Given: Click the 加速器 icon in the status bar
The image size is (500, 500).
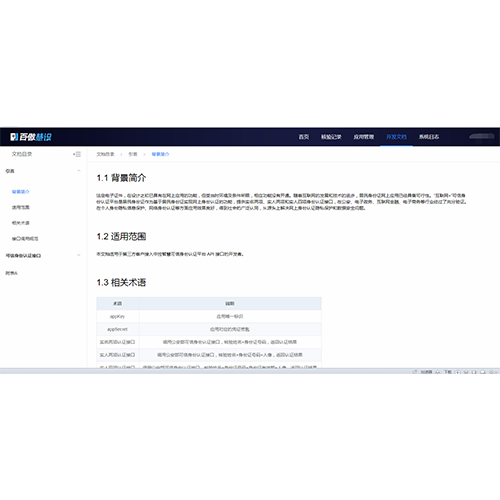Looking at the screenshot, I should click(426, 372).
